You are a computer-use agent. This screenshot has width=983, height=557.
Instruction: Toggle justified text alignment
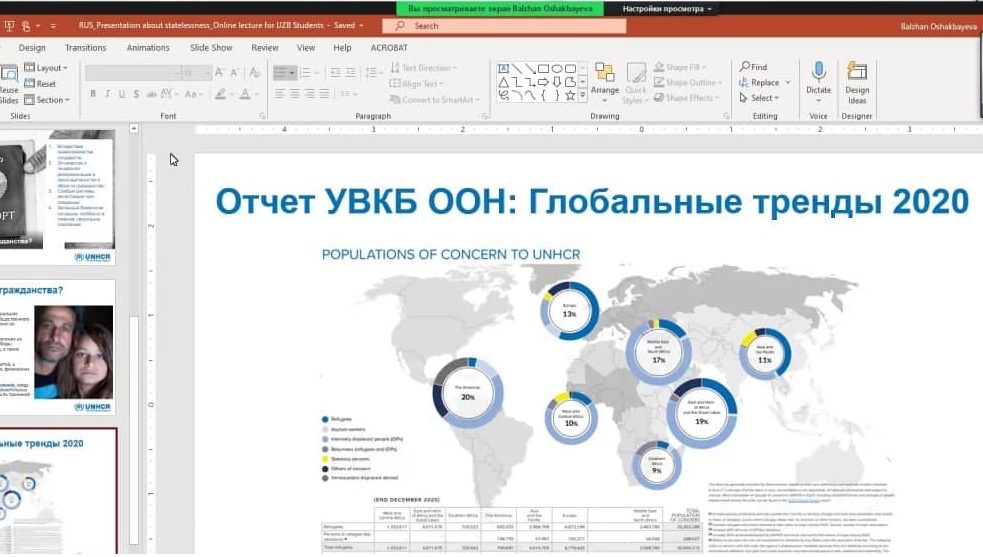click(324, 93)
